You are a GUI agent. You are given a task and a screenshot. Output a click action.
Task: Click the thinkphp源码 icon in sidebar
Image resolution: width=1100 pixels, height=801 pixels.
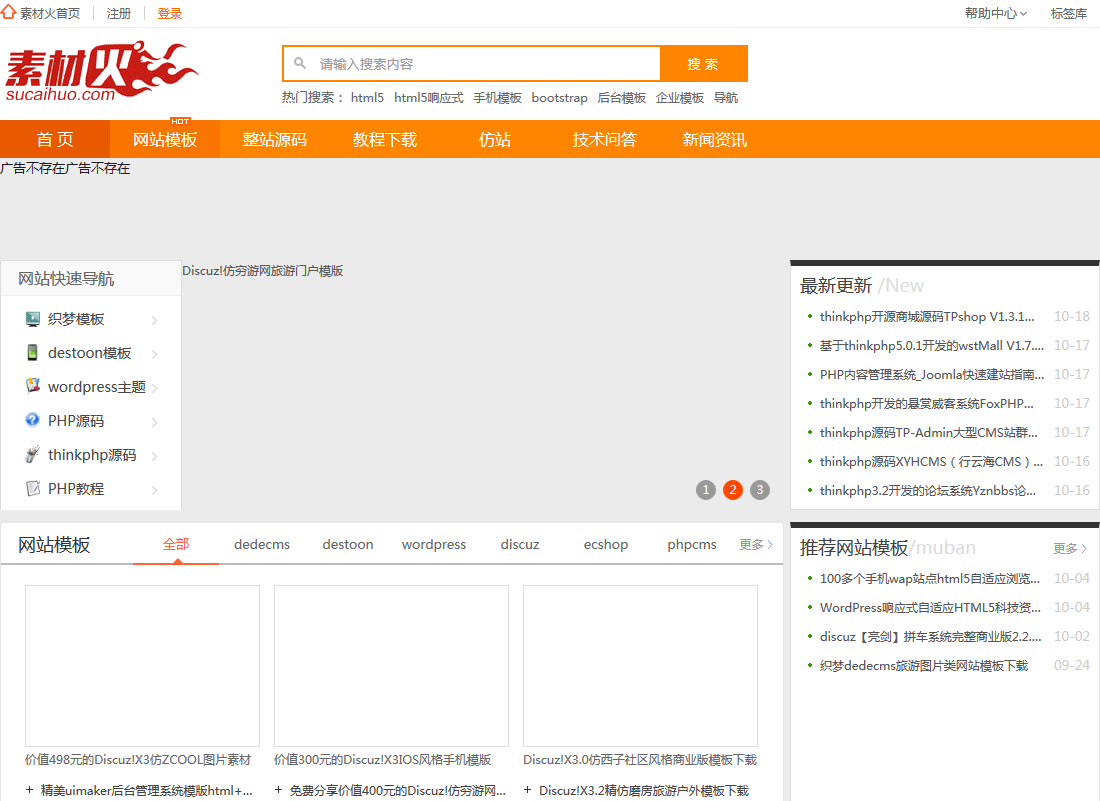[x=33, y=455]
